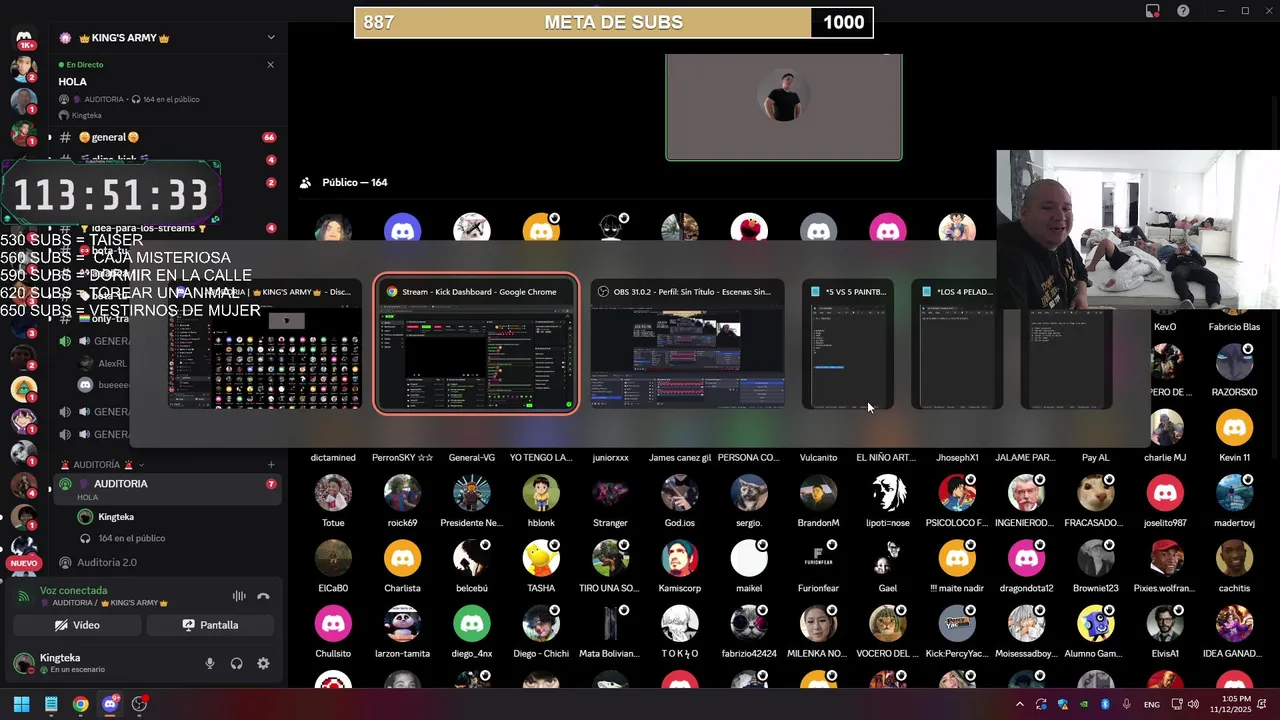The height and width of the screenshot is (720, 1280).
Task: Click audience member joselito987 avatar
Action: [1165, 493]
